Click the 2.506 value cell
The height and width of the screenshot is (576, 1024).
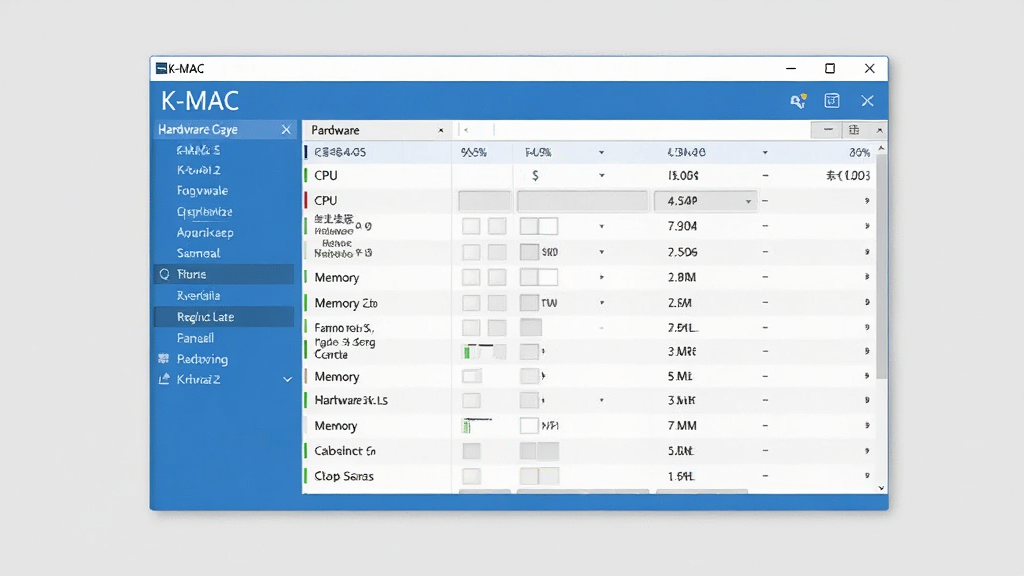682,252
